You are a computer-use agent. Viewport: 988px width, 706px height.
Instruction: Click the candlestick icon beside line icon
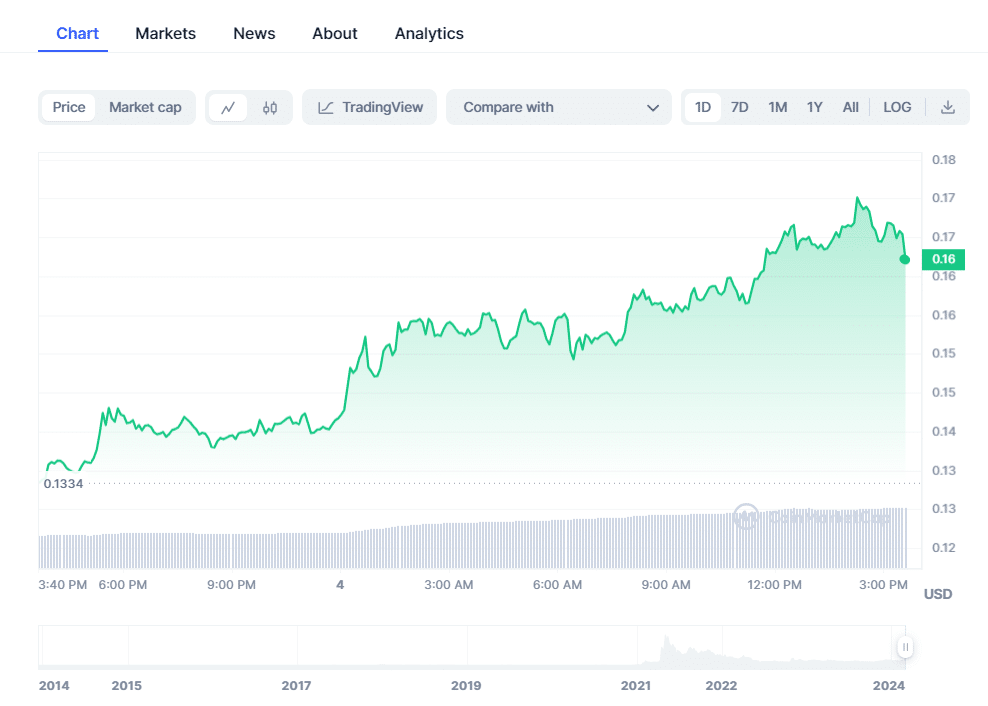click(269, 107)
